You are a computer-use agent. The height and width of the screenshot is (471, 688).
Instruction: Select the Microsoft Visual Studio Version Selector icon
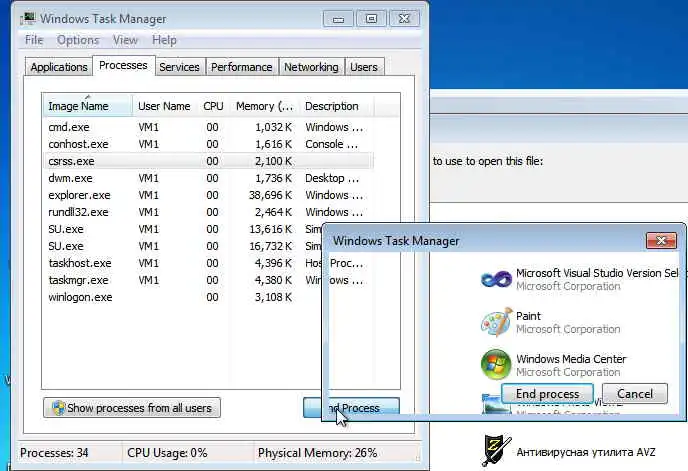point(496,279)
